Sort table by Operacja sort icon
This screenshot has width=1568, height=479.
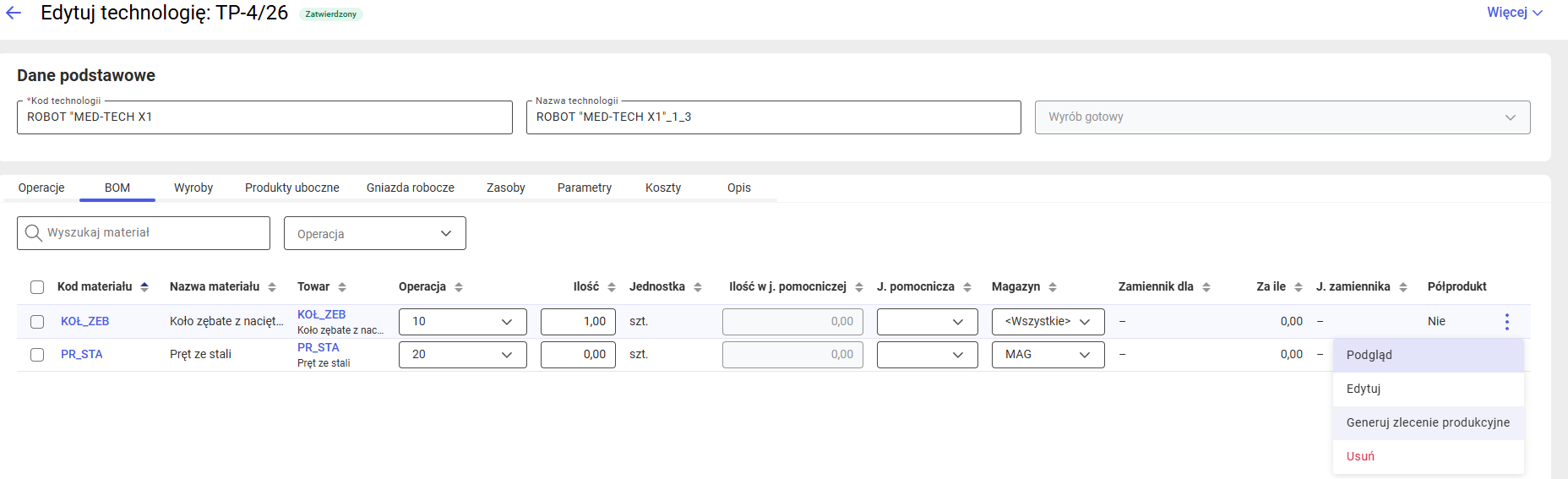click(459, 287)
